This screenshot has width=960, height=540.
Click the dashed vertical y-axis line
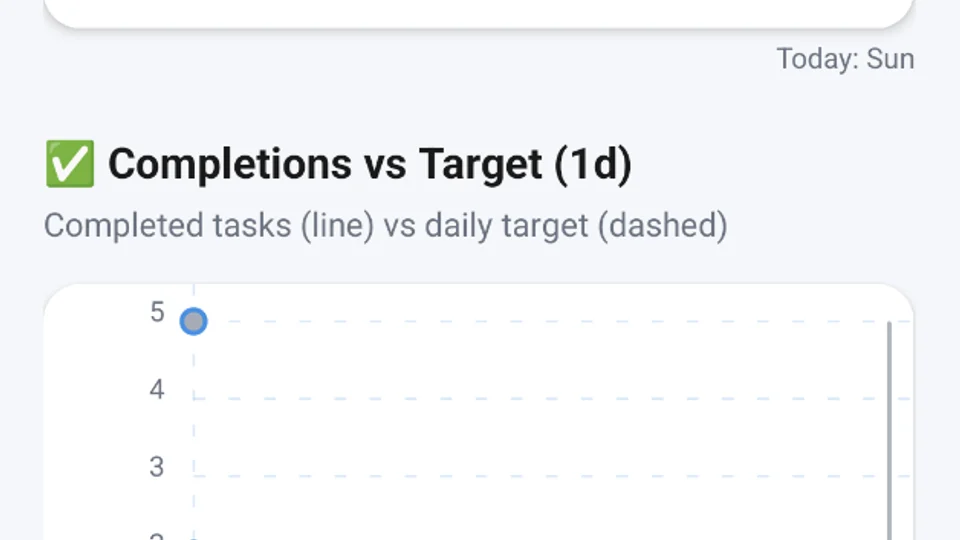pyautogui.click(x=193, y=430)
